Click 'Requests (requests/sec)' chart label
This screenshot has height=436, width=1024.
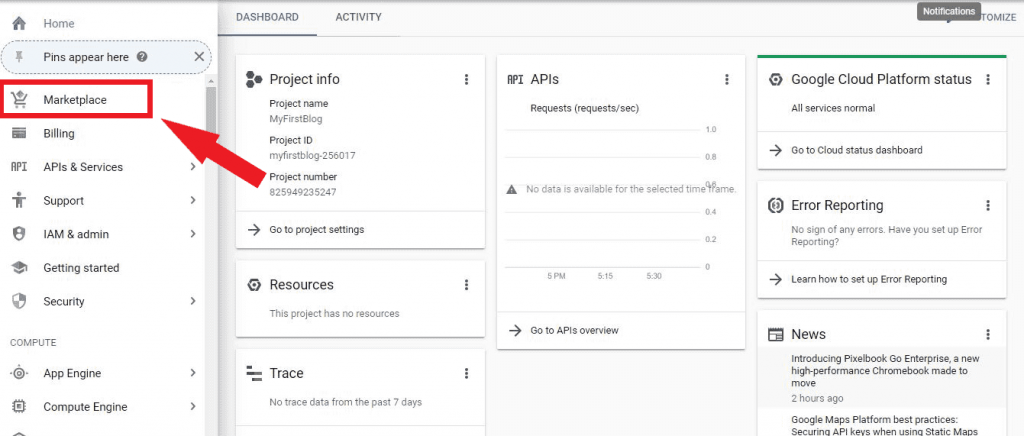[x=584, y=108]
